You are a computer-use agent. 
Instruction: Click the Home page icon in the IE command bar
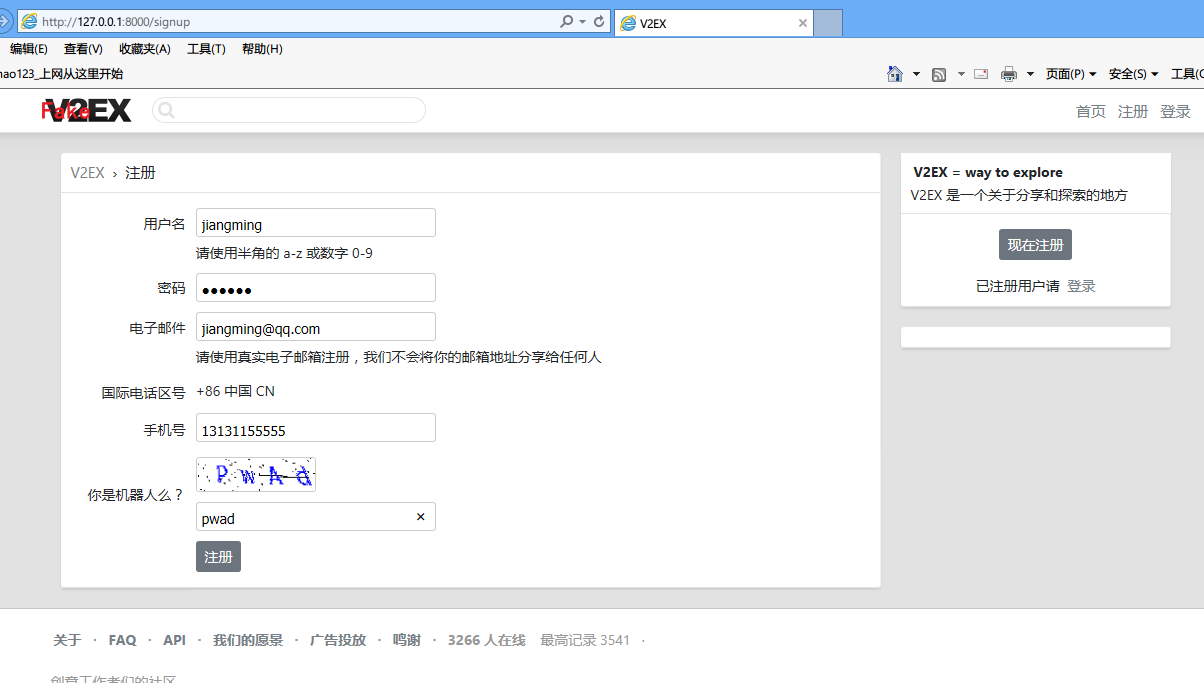896,74
